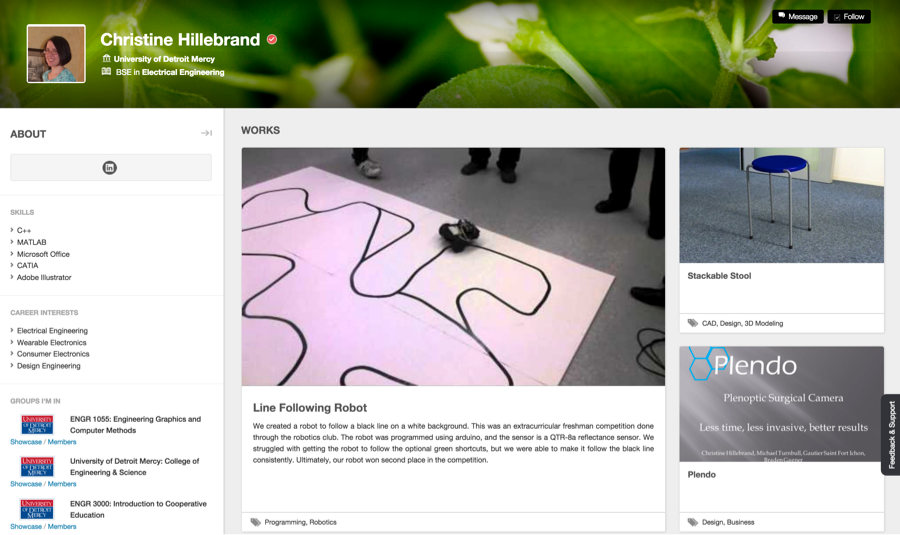Click the verified badge beside Christine Hillebrand
This screenshot has width=900, height=535.
point(272,39)
